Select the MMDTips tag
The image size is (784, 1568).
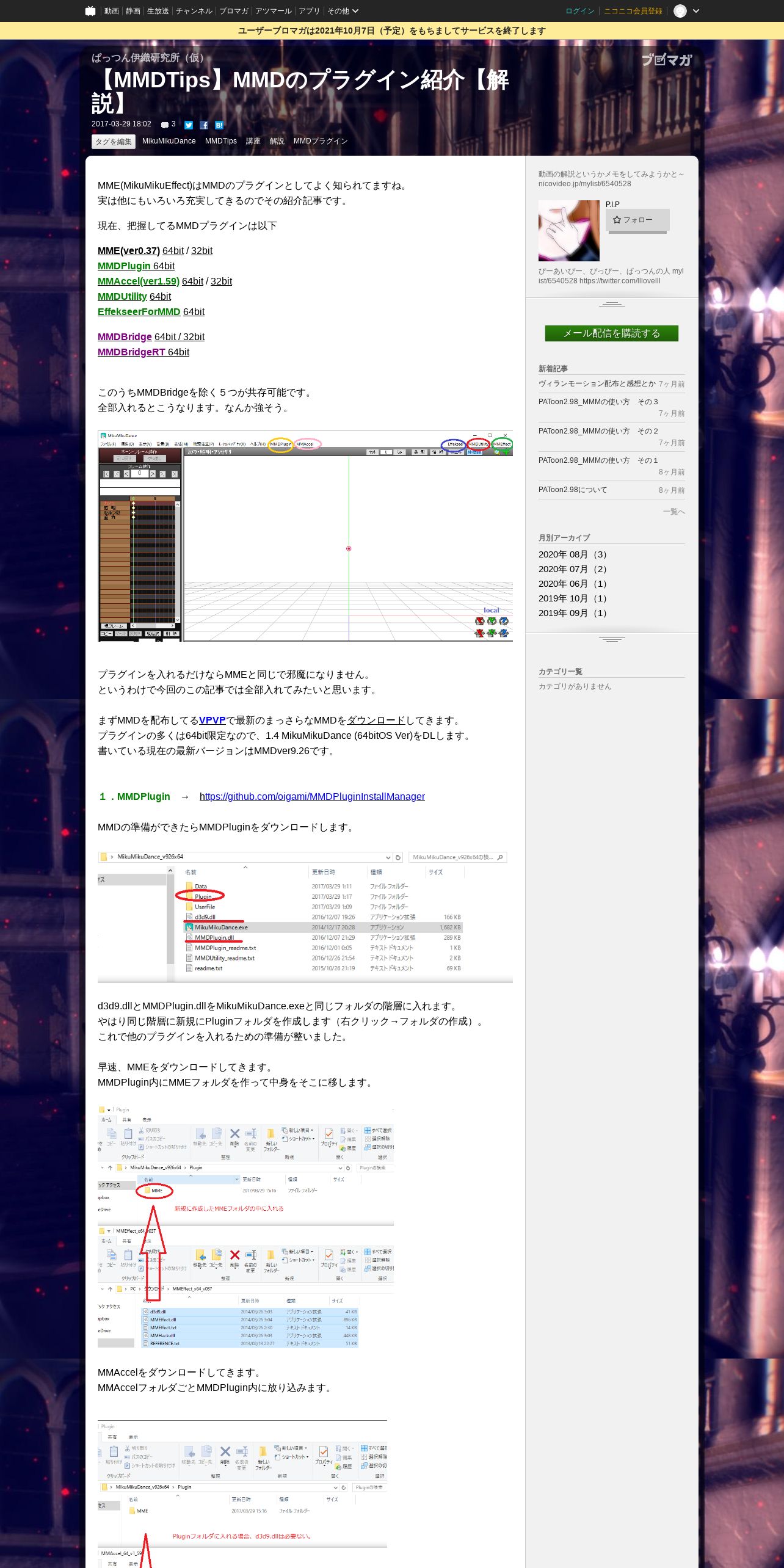click(221, 141)
